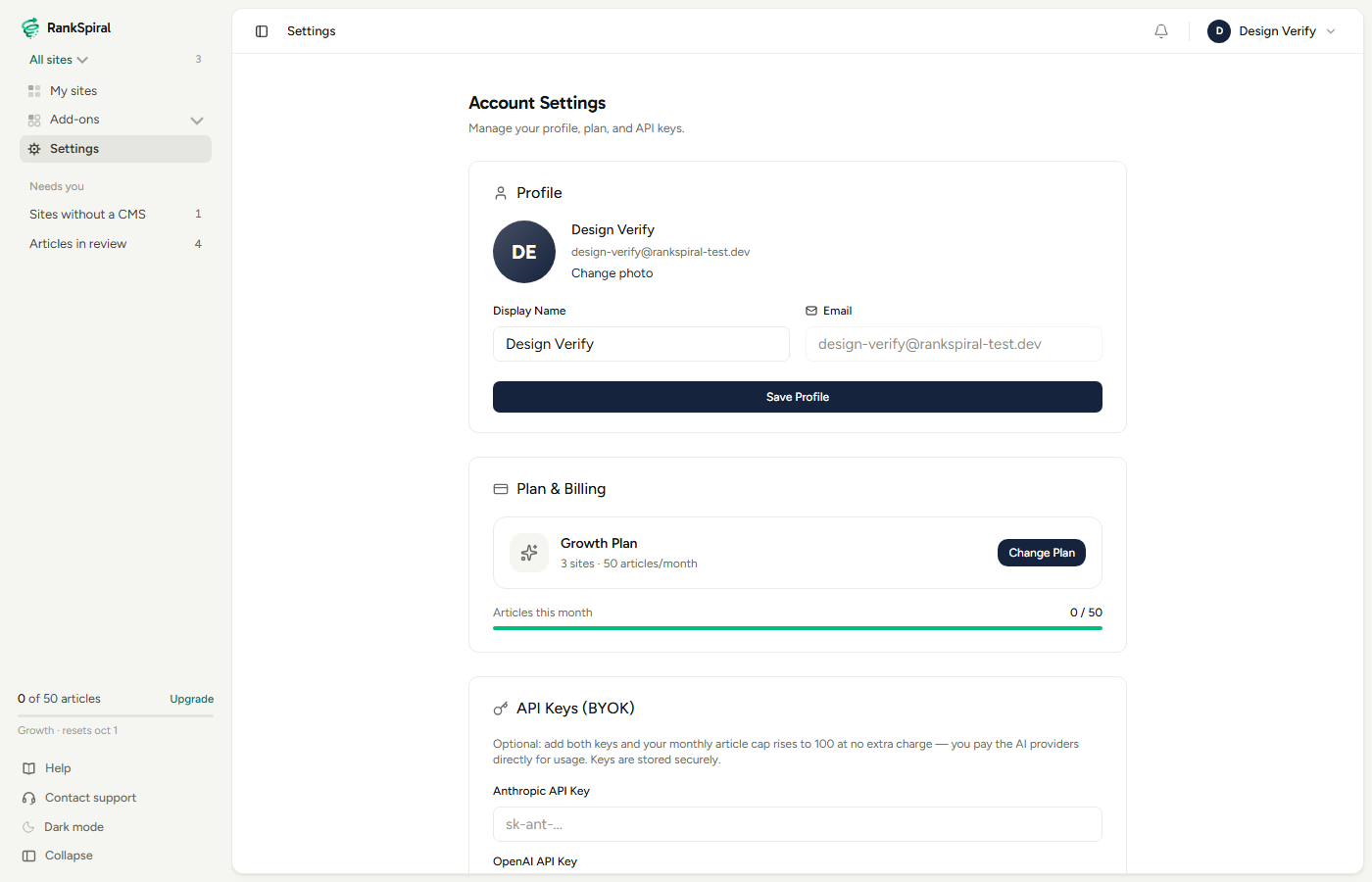This screenshot has height=882, width=1372.
Task: Click the sidebar article usage bar
Action: tap(116, 715)
